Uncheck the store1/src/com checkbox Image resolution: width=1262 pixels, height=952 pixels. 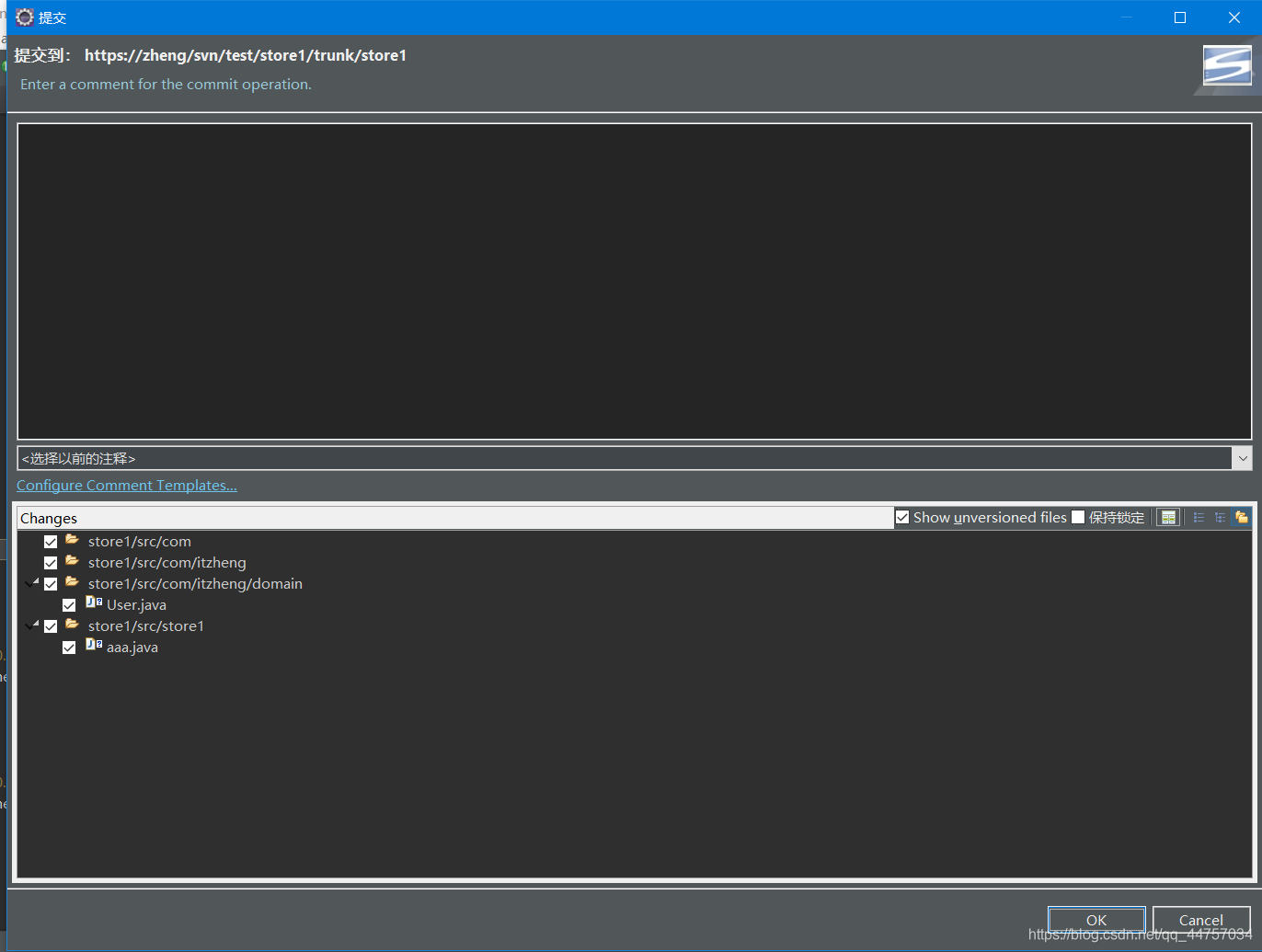coord(51,542)
